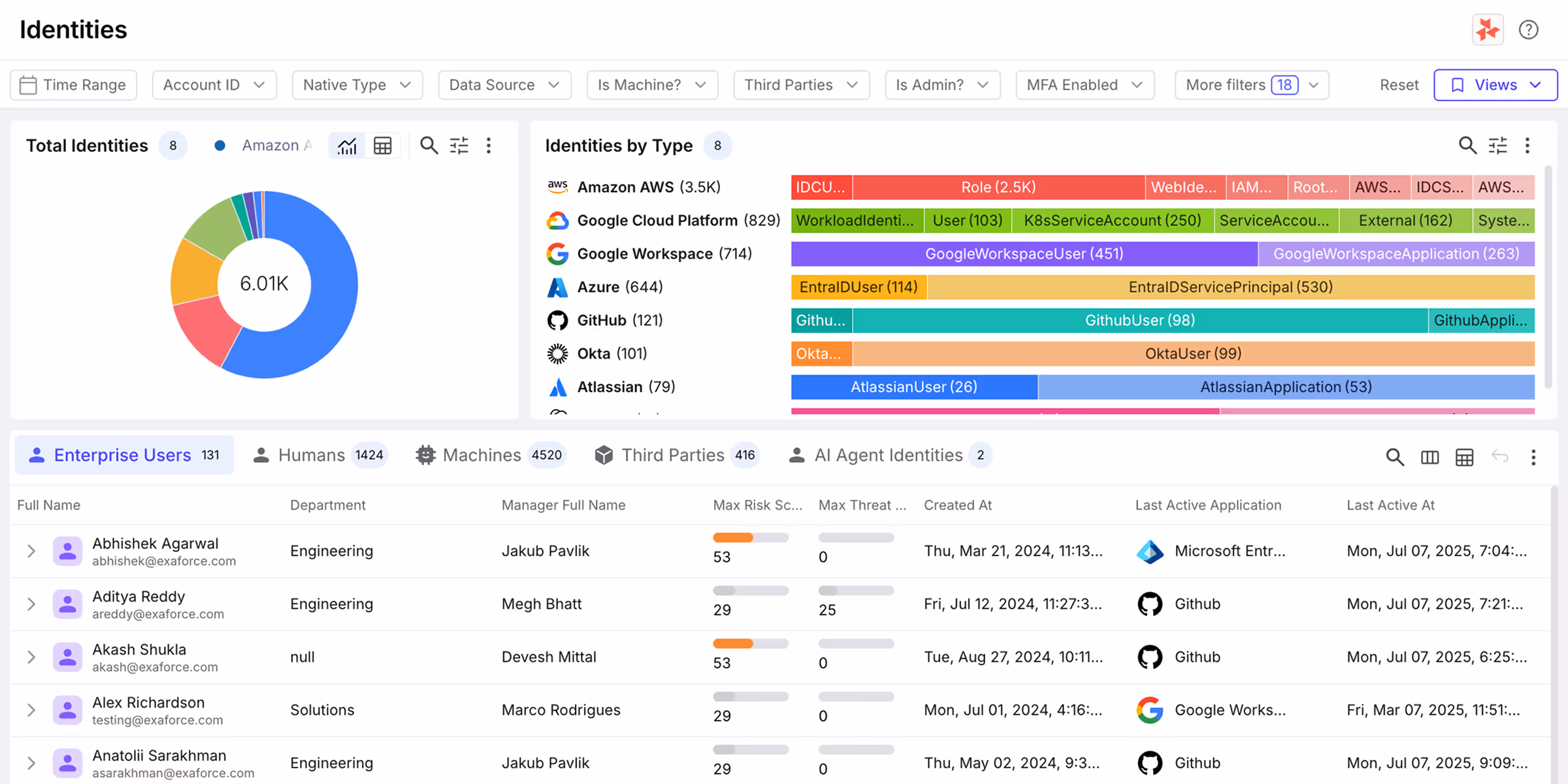Open MFA Enabled filter dropdown
This screenshot has width=1568, height=784.
click(x=1085, y=85)
